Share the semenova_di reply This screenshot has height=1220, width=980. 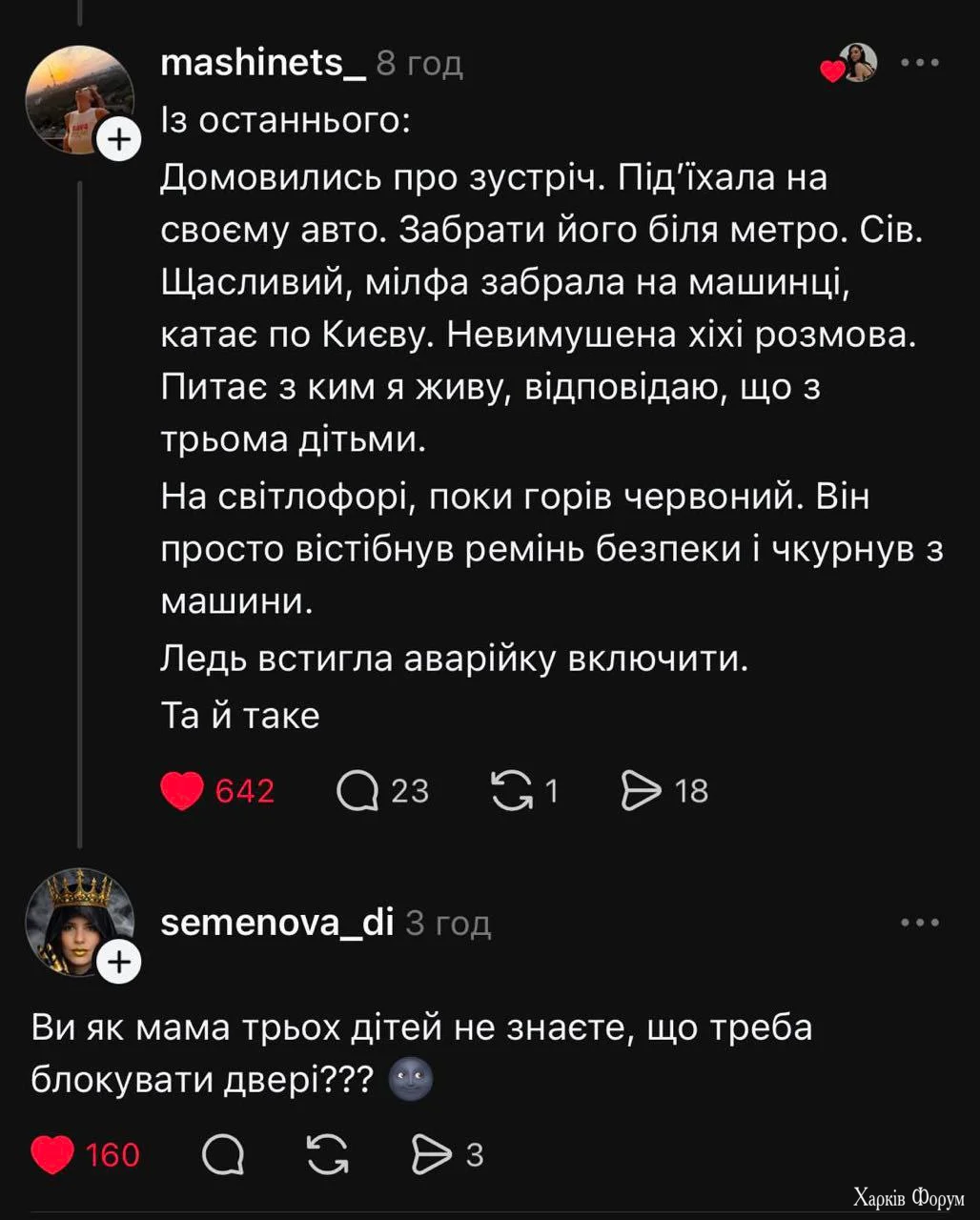coord(432,1155)
